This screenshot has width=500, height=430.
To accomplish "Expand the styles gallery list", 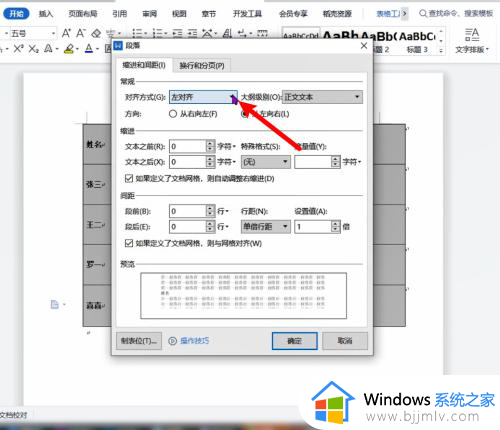I will point(441,51).
